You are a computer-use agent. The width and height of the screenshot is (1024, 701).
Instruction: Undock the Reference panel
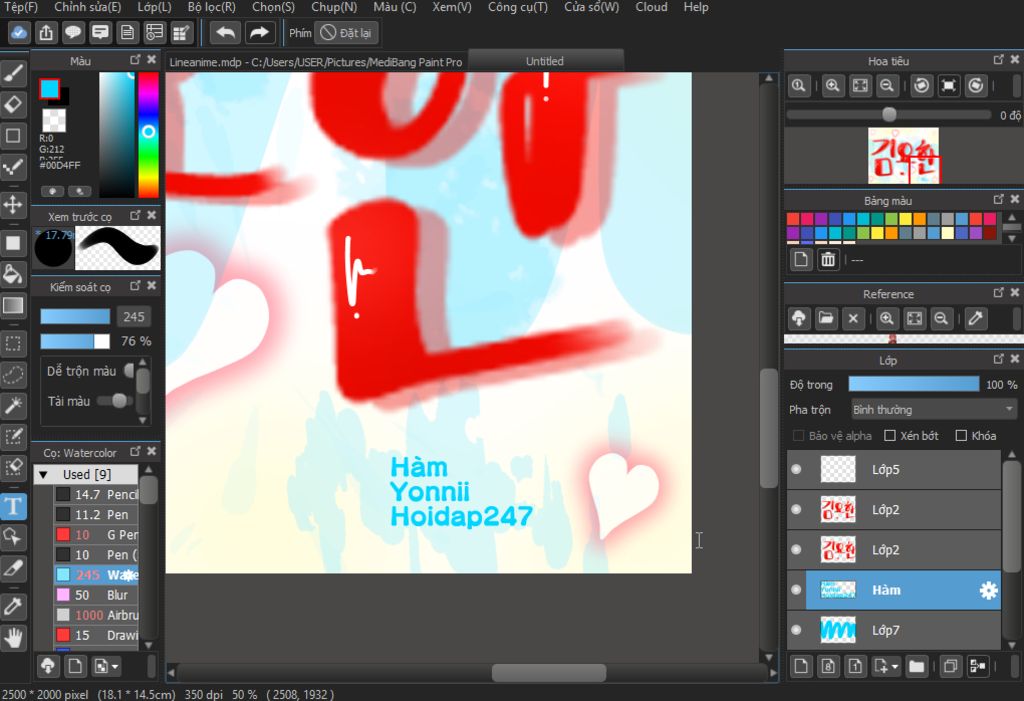999,293
